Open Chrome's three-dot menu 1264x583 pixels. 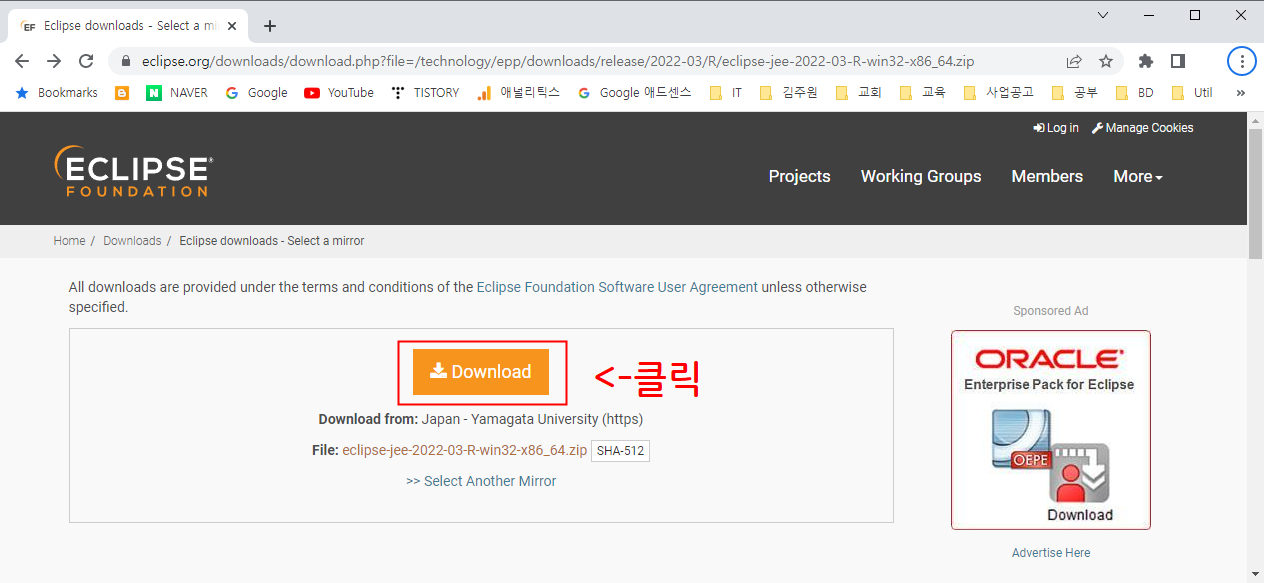(x=1242, y=61)
